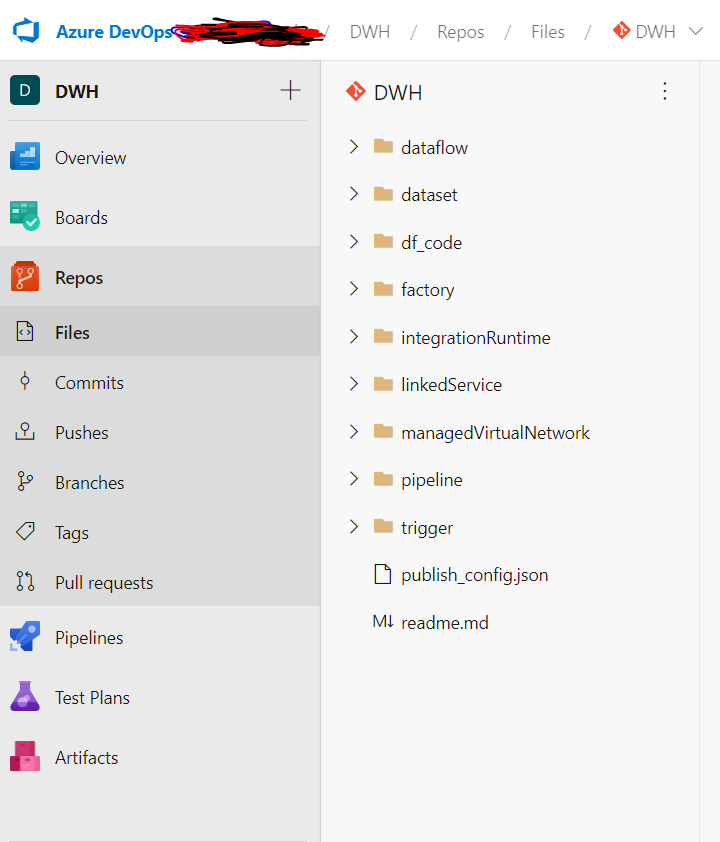The height and width of the screenshot is (842, 720).
Task: Open Artifacts section
Action: click(x=86, y=758)
